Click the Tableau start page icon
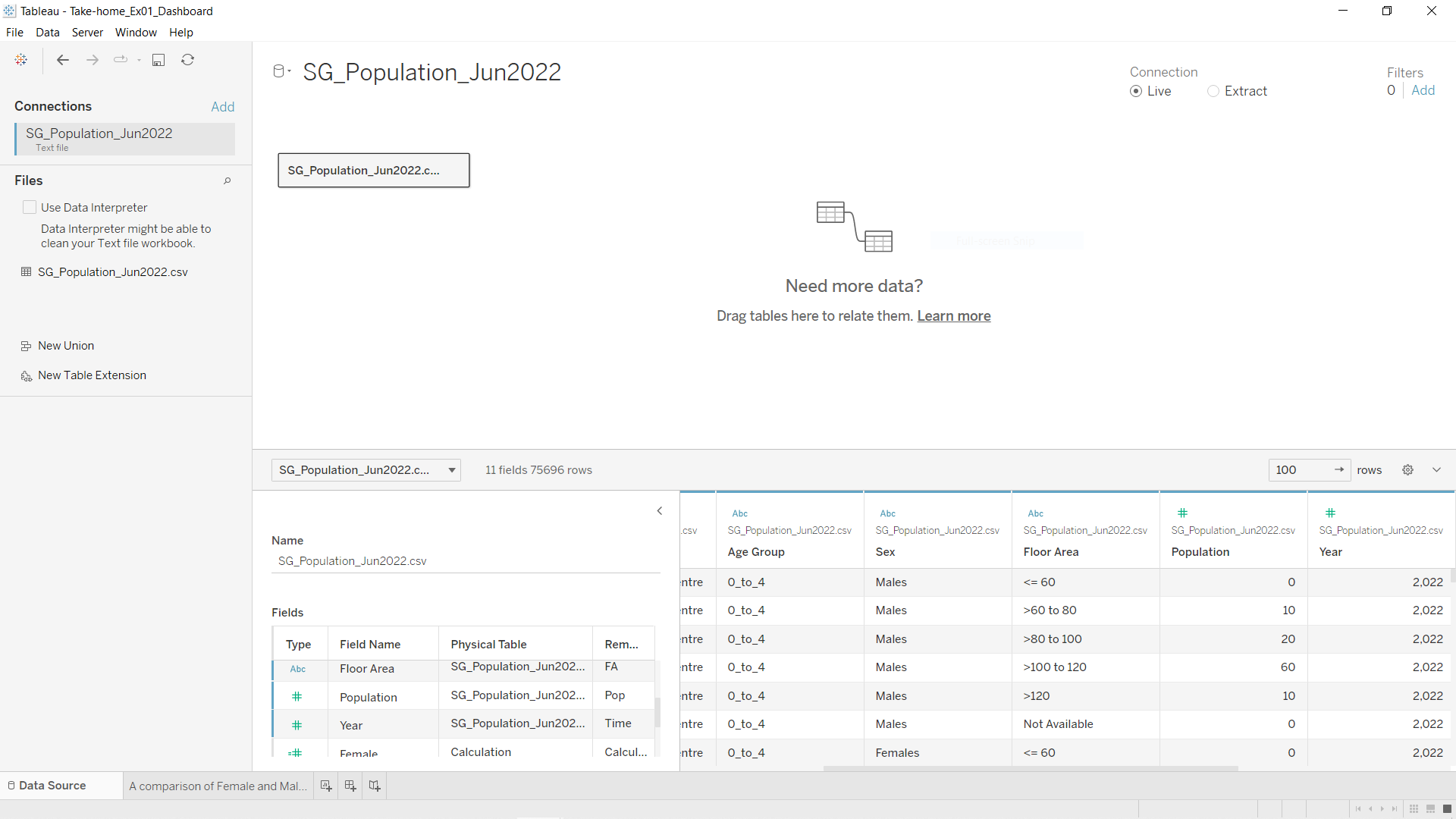 [21, 60]
